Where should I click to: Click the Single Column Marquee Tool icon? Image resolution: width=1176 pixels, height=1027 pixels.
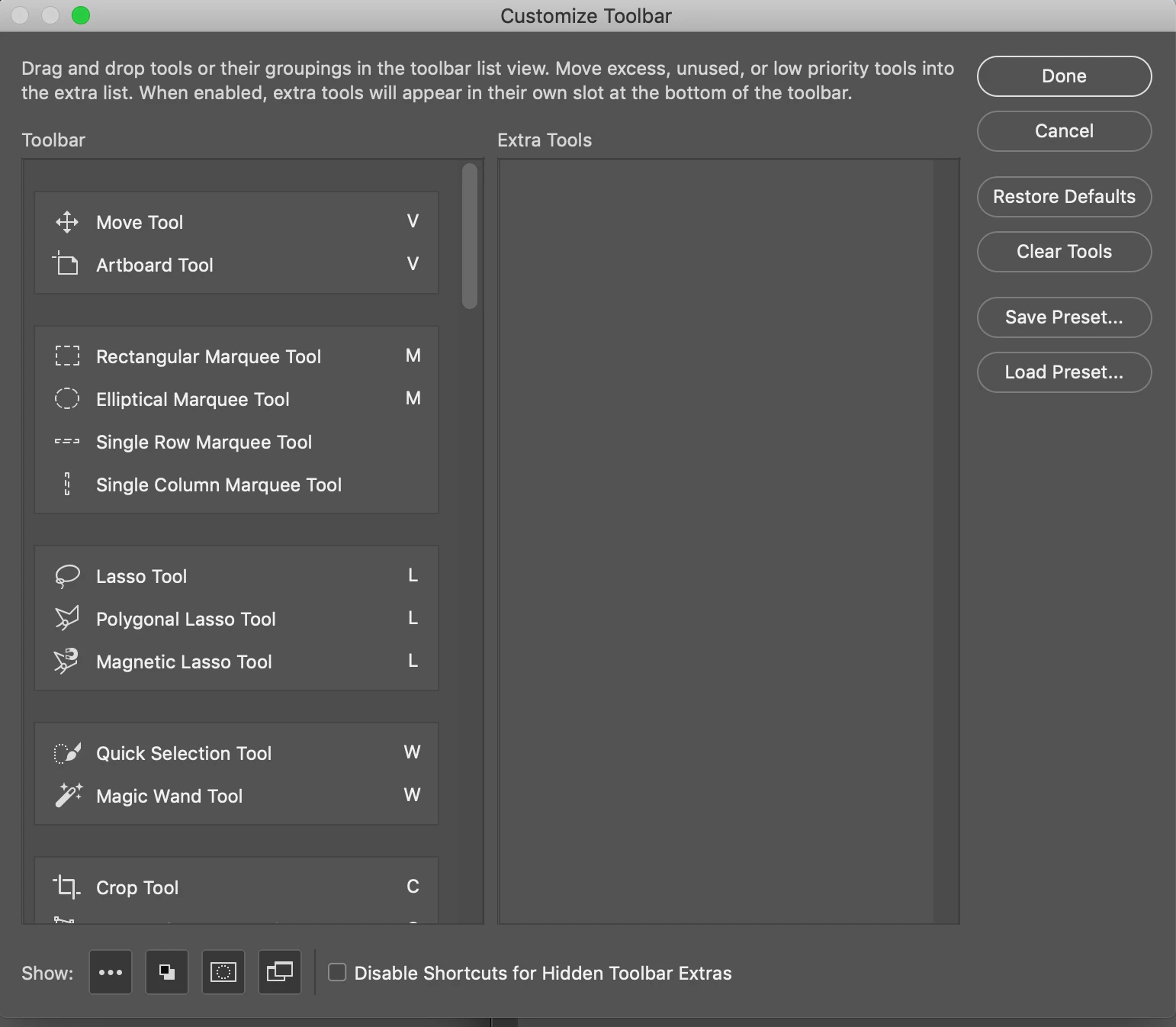point(67,484)
